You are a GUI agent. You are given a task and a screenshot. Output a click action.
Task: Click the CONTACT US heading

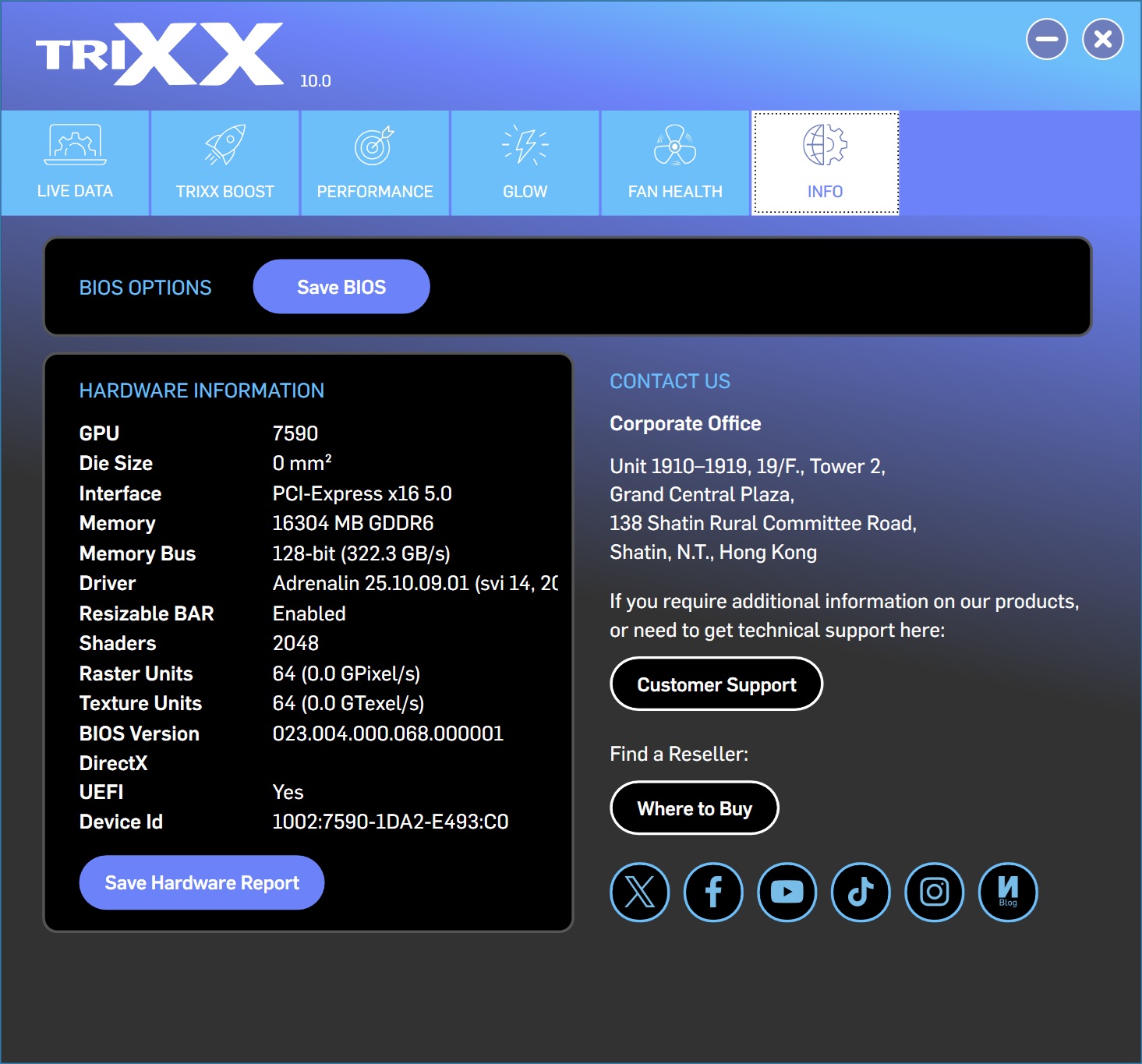tap(670, 381)
